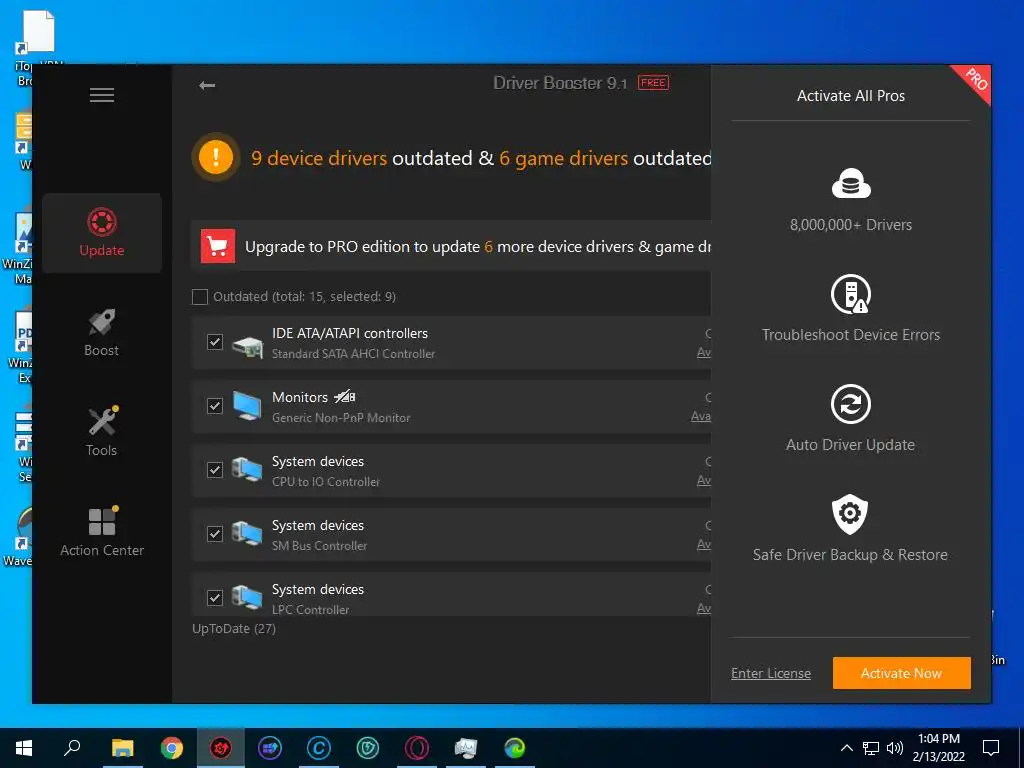Open the Tools section
1024x768 pixels.
coord(102,432)
